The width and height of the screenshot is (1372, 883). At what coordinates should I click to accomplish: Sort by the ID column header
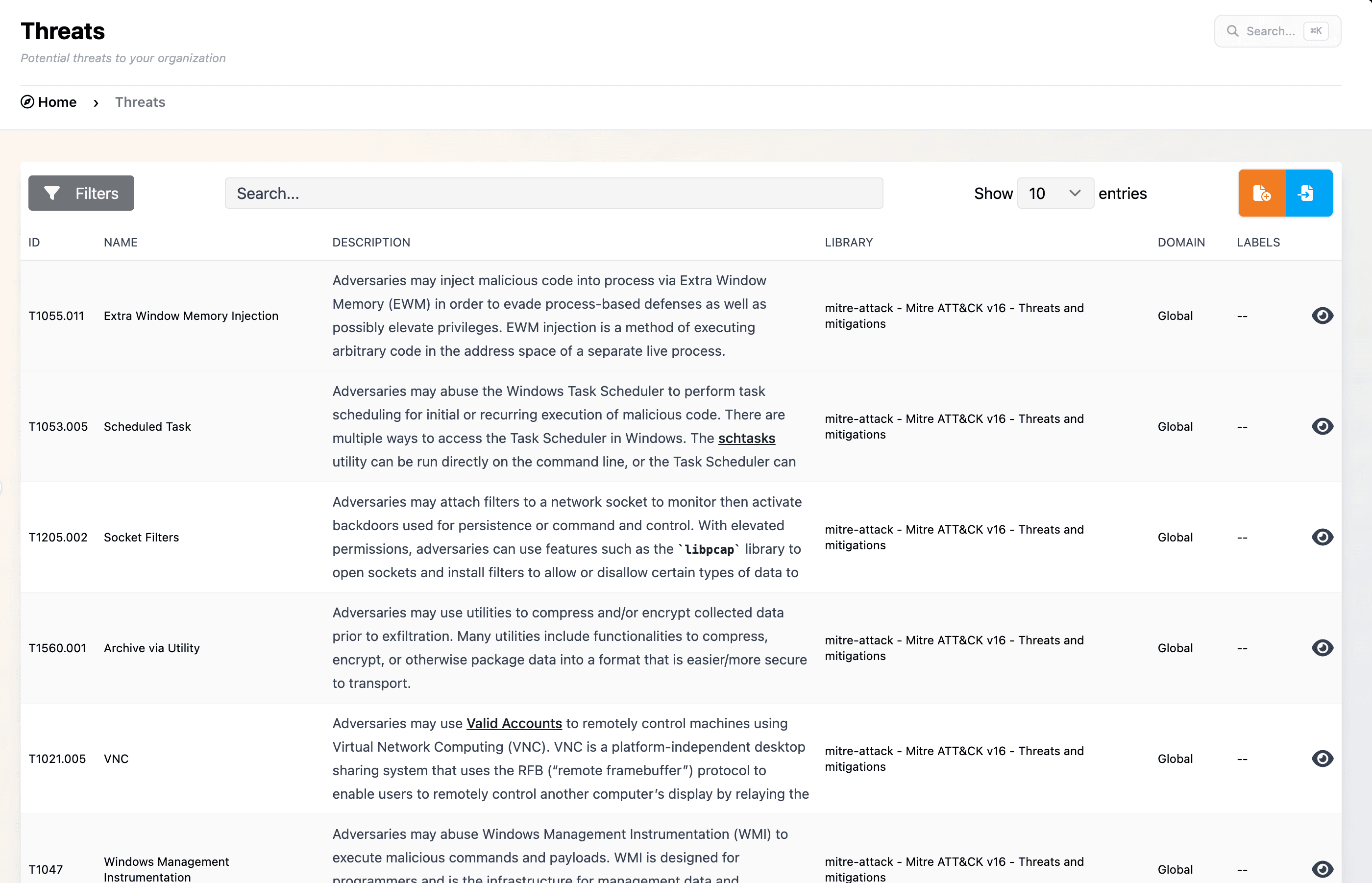(34, 243)
